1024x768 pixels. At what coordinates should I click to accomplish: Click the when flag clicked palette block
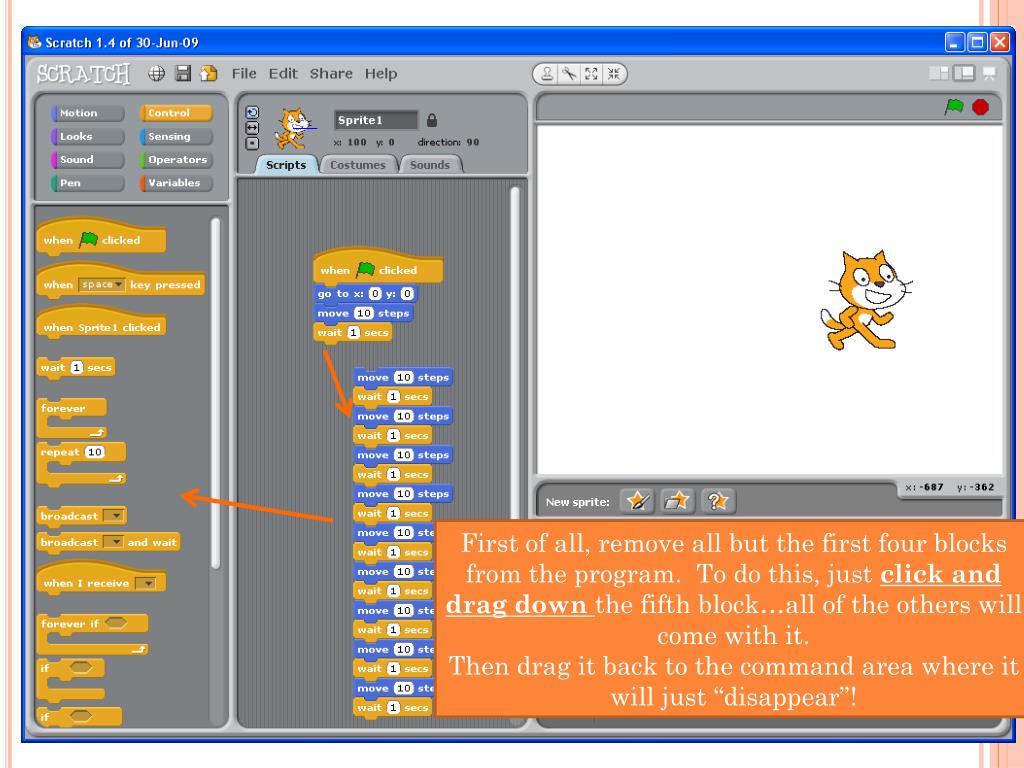pyautogui.click(x=101, y=236)
